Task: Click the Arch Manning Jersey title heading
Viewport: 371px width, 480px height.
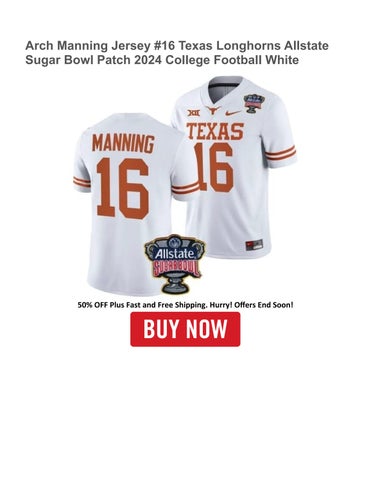Action: point(177,53)
